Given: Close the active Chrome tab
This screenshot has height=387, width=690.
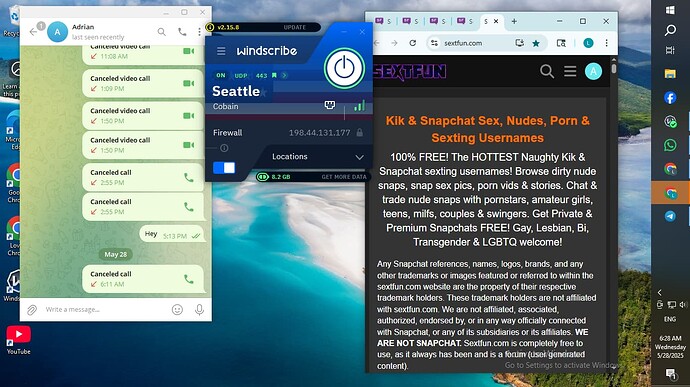Looking at the screenshot, I should [496, 21].
